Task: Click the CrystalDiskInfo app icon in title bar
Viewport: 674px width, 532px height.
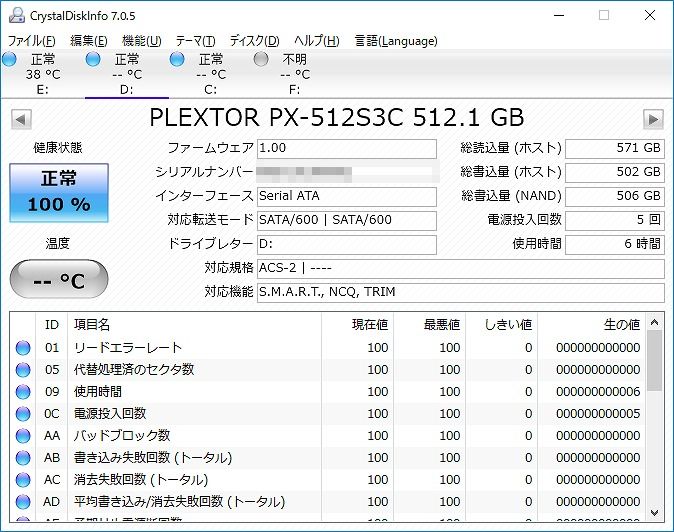Action: [12, 14]
